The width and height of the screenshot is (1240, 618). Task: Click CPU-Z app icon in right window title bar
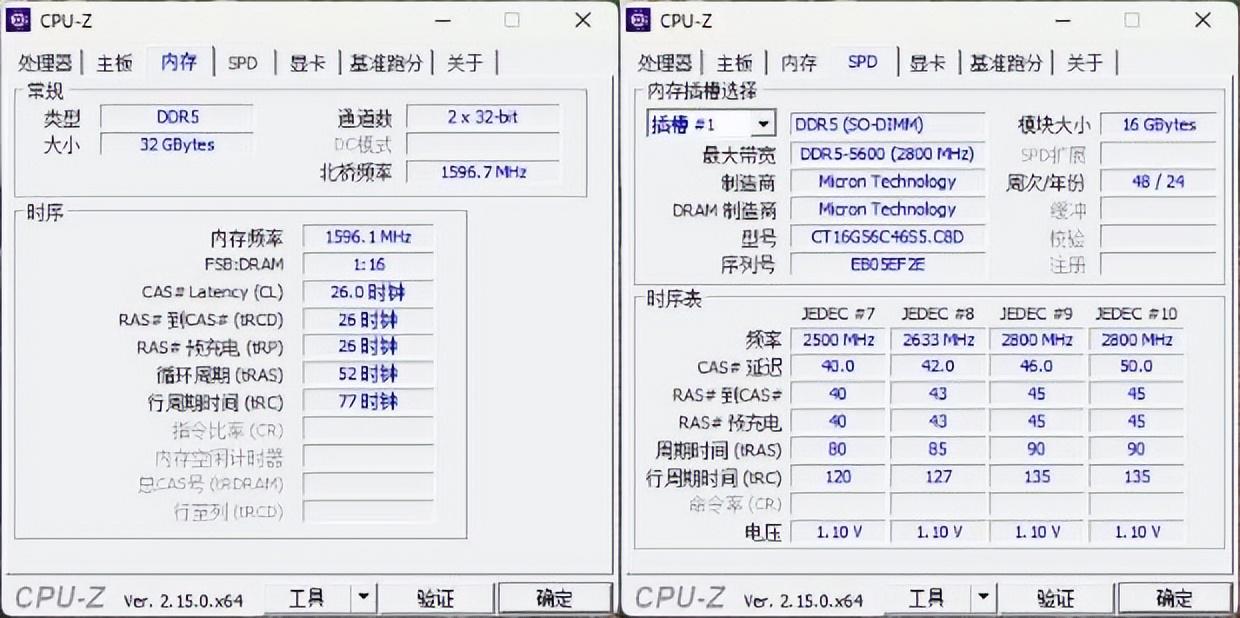[x=640, y=20]
